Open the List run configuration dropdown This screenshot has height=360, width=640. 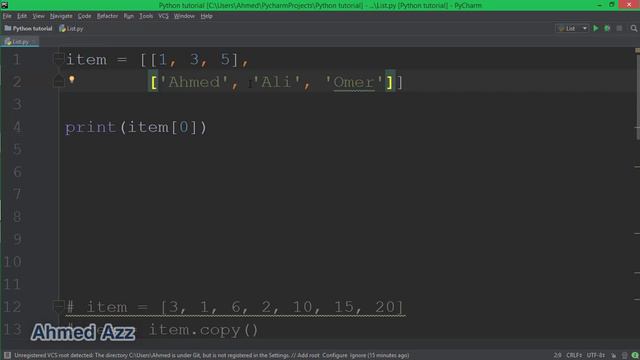pyautogui.click(x=572, y=28)
